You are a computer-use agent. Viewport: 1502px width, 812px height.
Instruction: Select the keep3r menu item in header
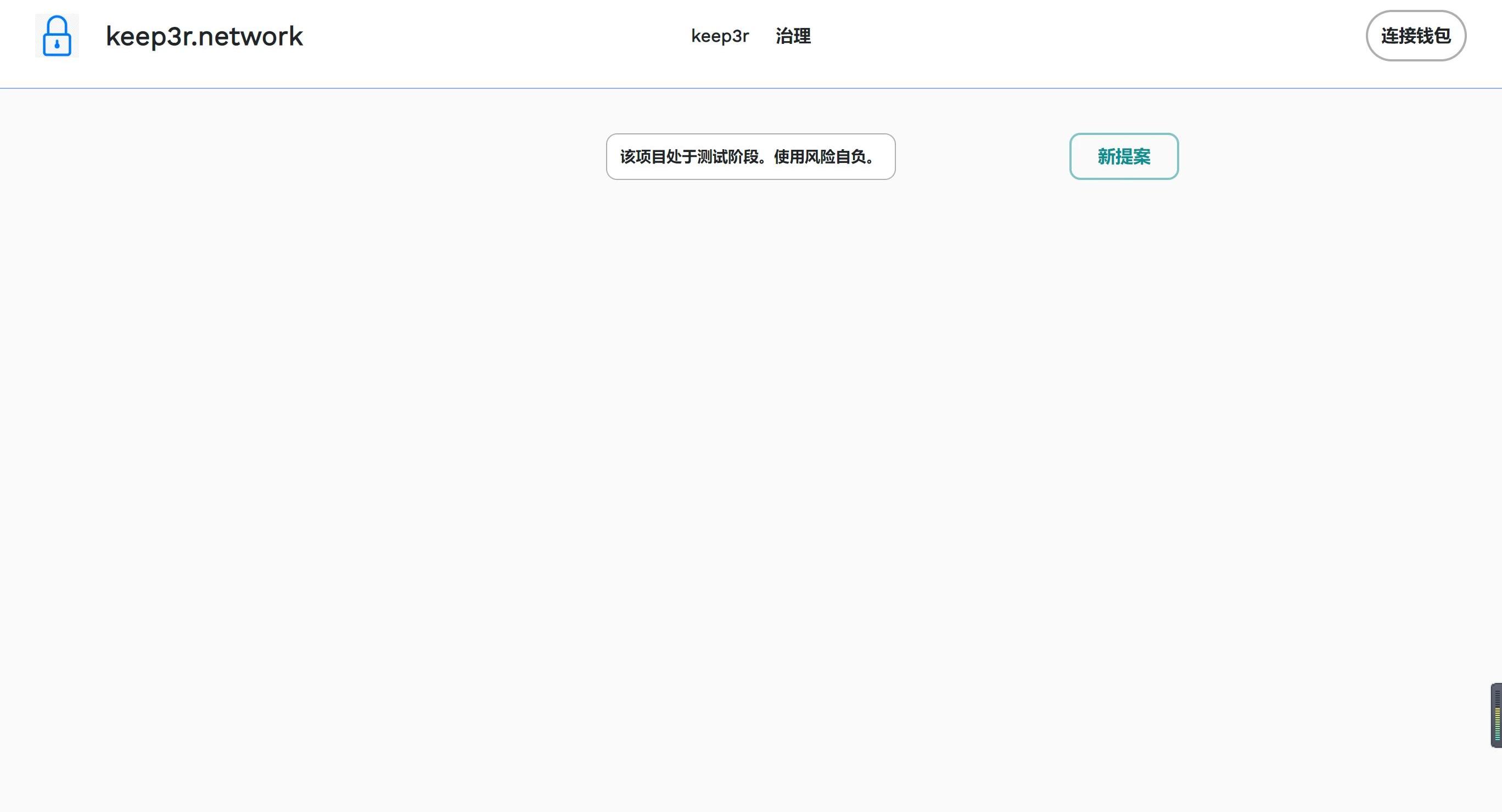tap(720, 36)
